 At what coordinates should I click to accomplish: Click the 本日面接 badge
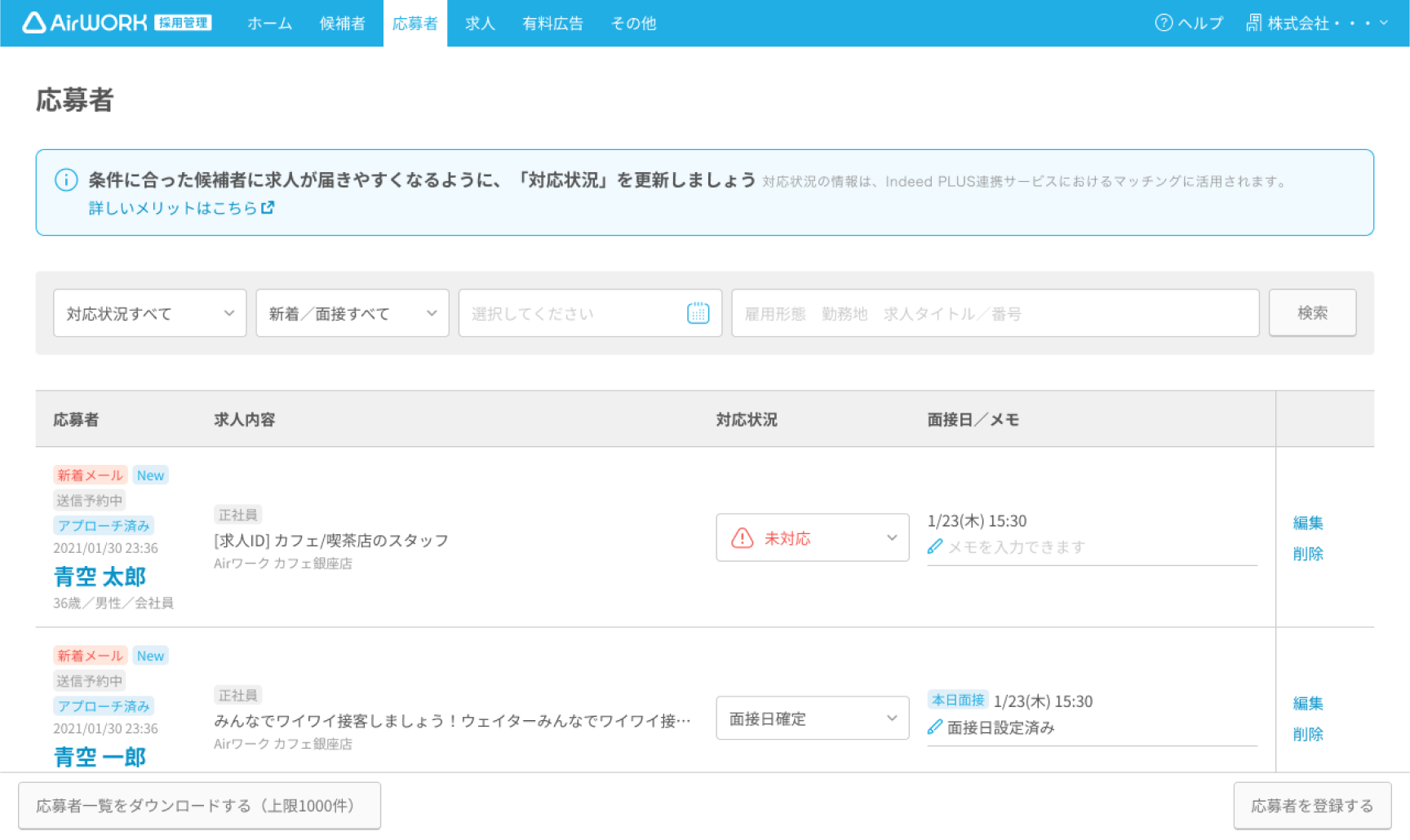958,700
